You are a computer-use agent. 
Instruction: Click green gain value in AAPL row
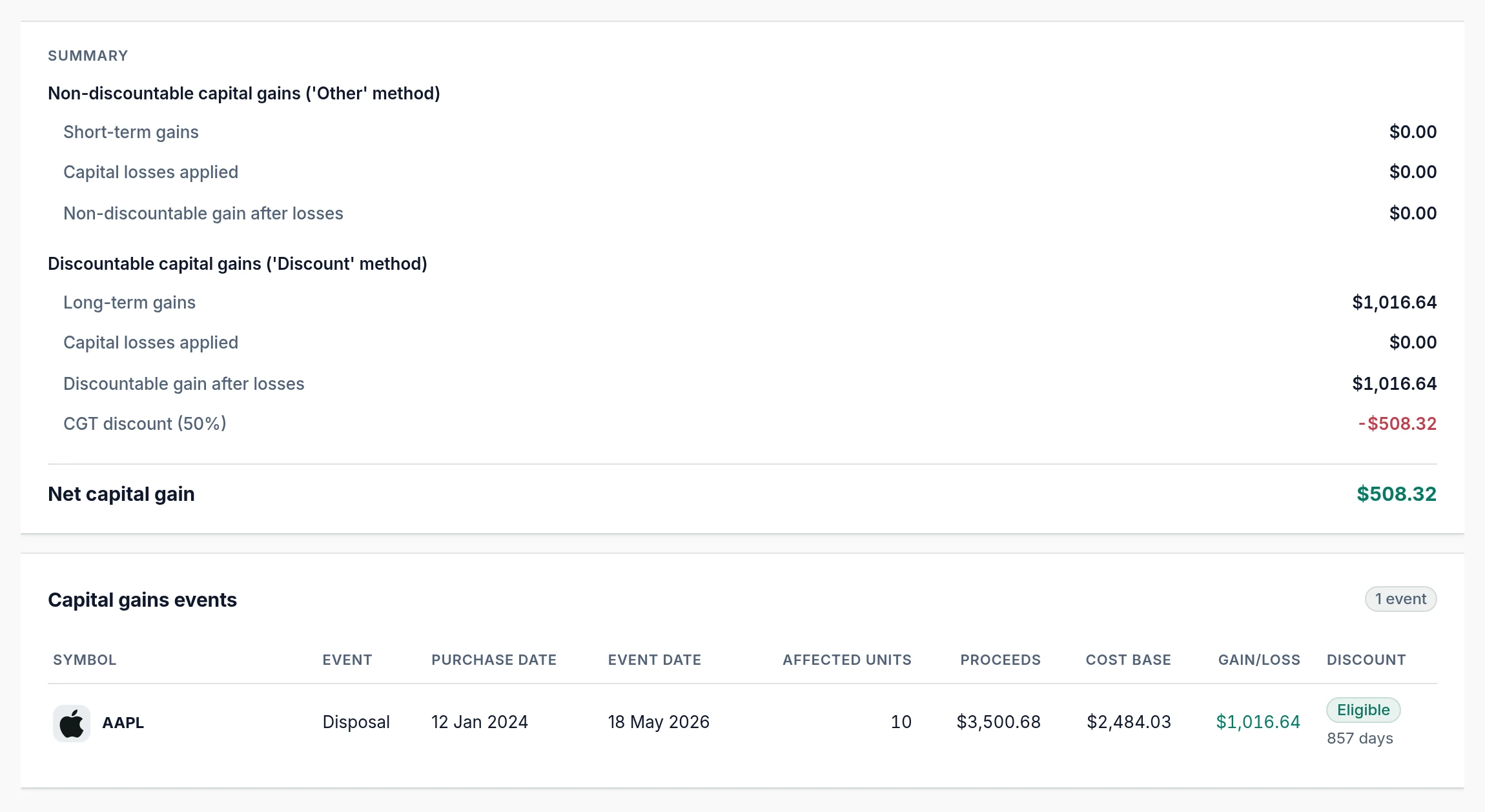point(1258,722)
